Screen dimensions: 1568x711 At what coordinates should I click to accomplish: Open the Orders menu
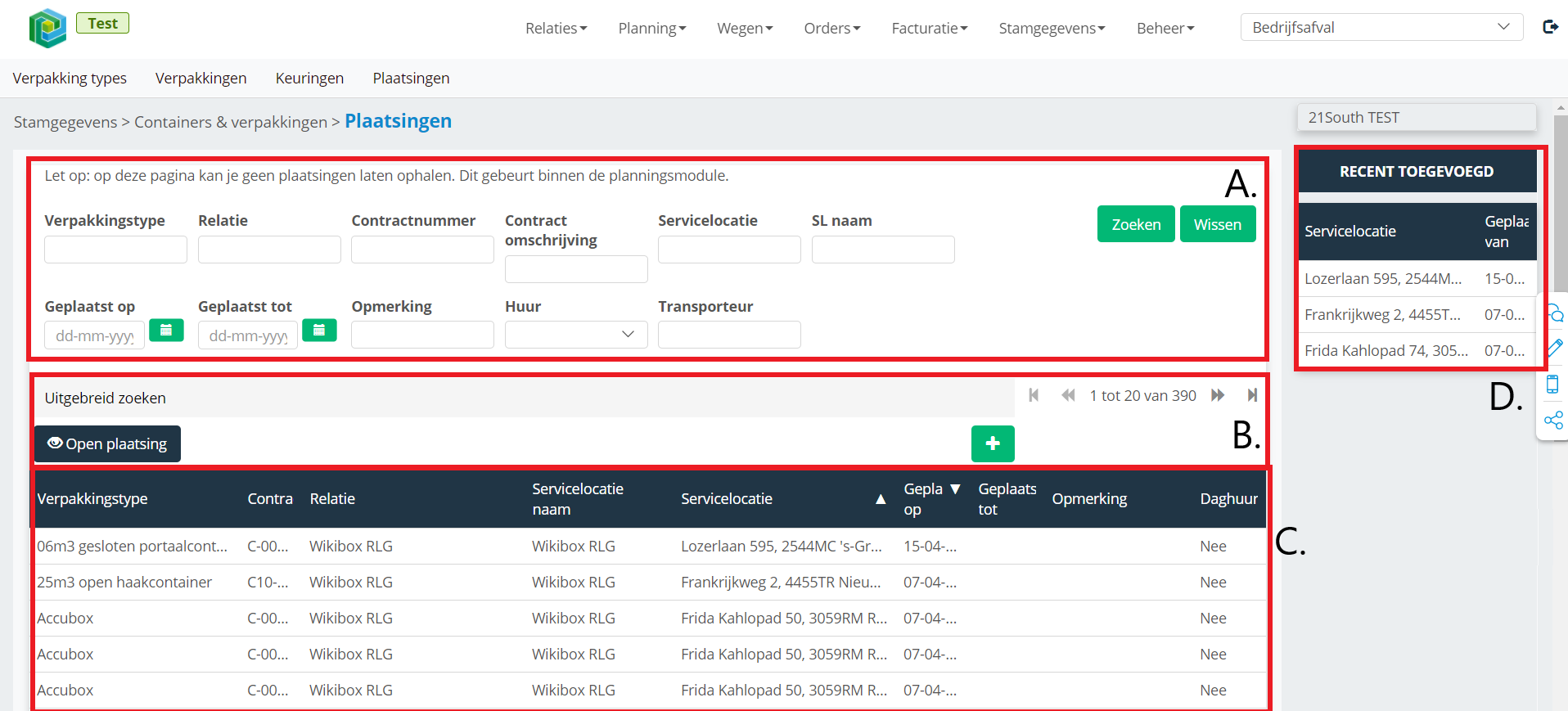832,28
